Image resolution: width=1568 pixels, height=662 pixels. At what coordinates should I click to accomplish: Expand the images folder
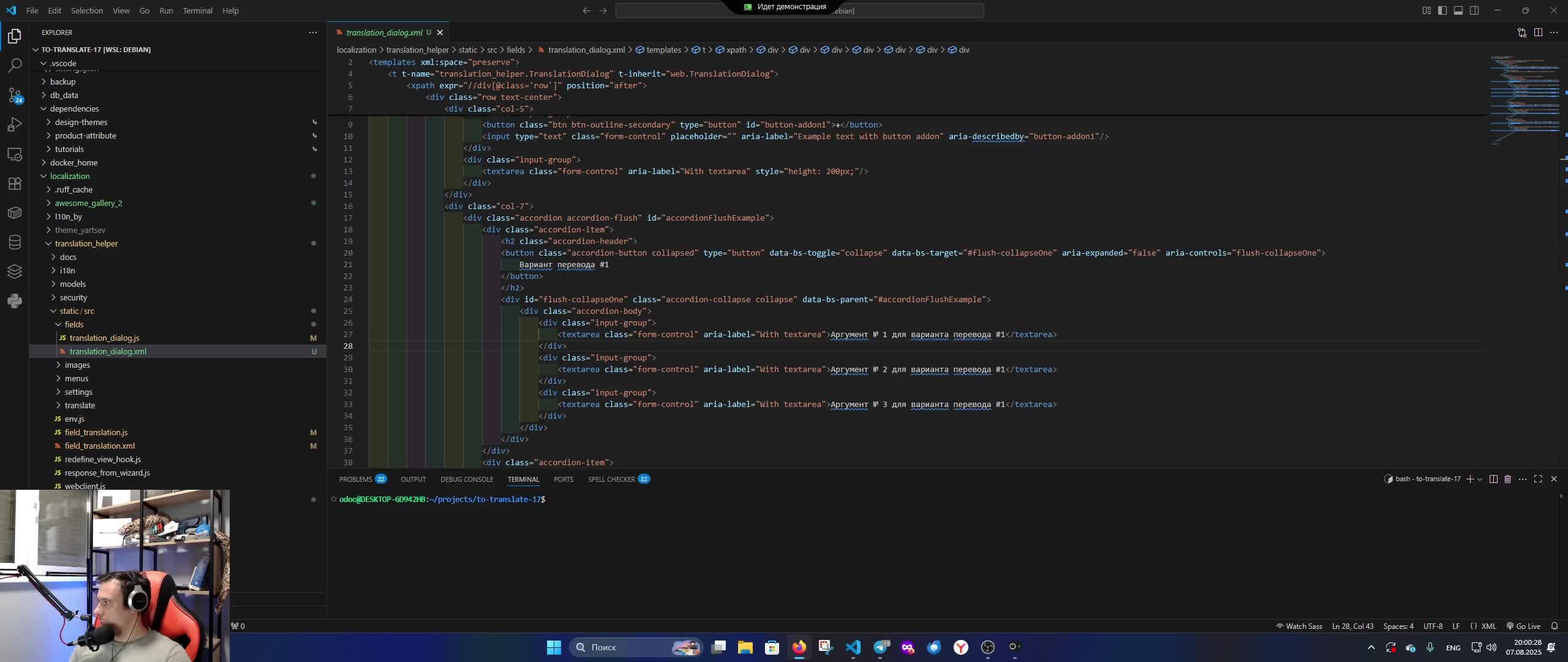pyautogui.click(x=77, y=365)
